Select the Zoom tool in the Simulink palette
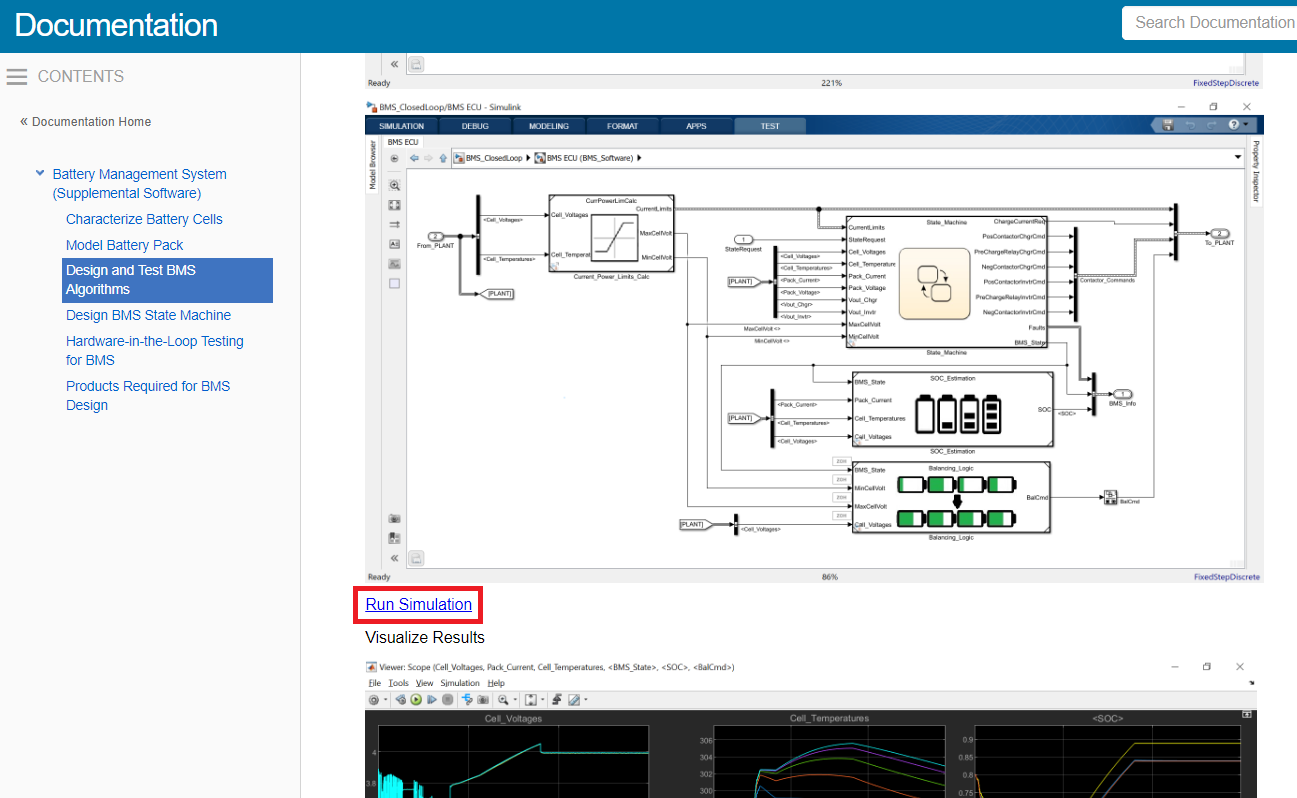The width and height of the screenshot is (1297, 798). tap(394, 185)
